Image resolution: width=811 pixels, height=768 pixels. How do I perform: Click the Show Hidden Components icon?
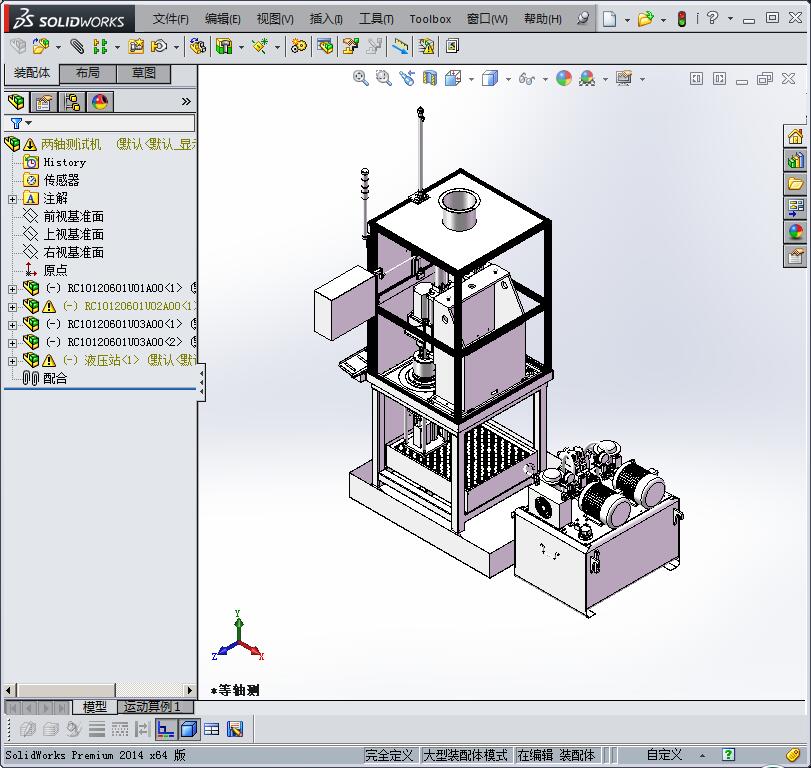click(x=197, y=47)
